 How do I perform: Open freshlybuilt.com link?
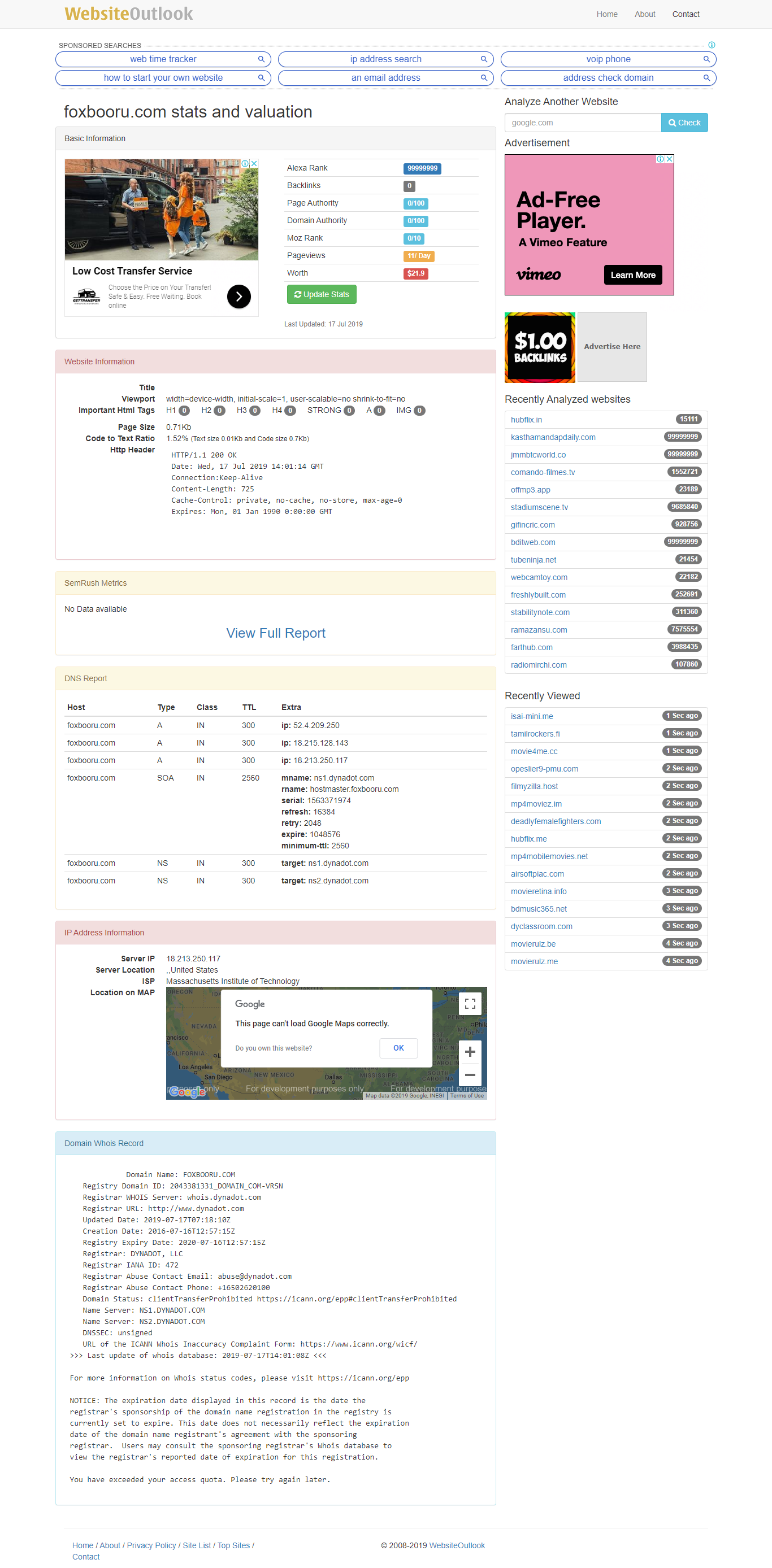538,595
